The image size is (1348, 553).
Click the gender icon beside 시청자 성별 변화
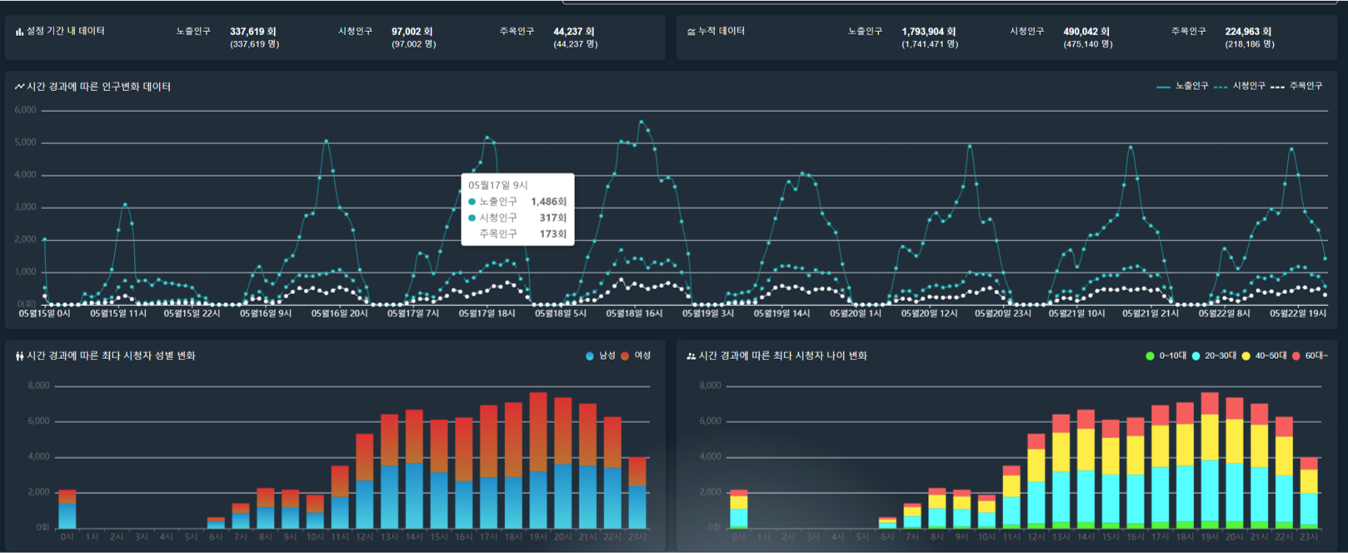19,356
